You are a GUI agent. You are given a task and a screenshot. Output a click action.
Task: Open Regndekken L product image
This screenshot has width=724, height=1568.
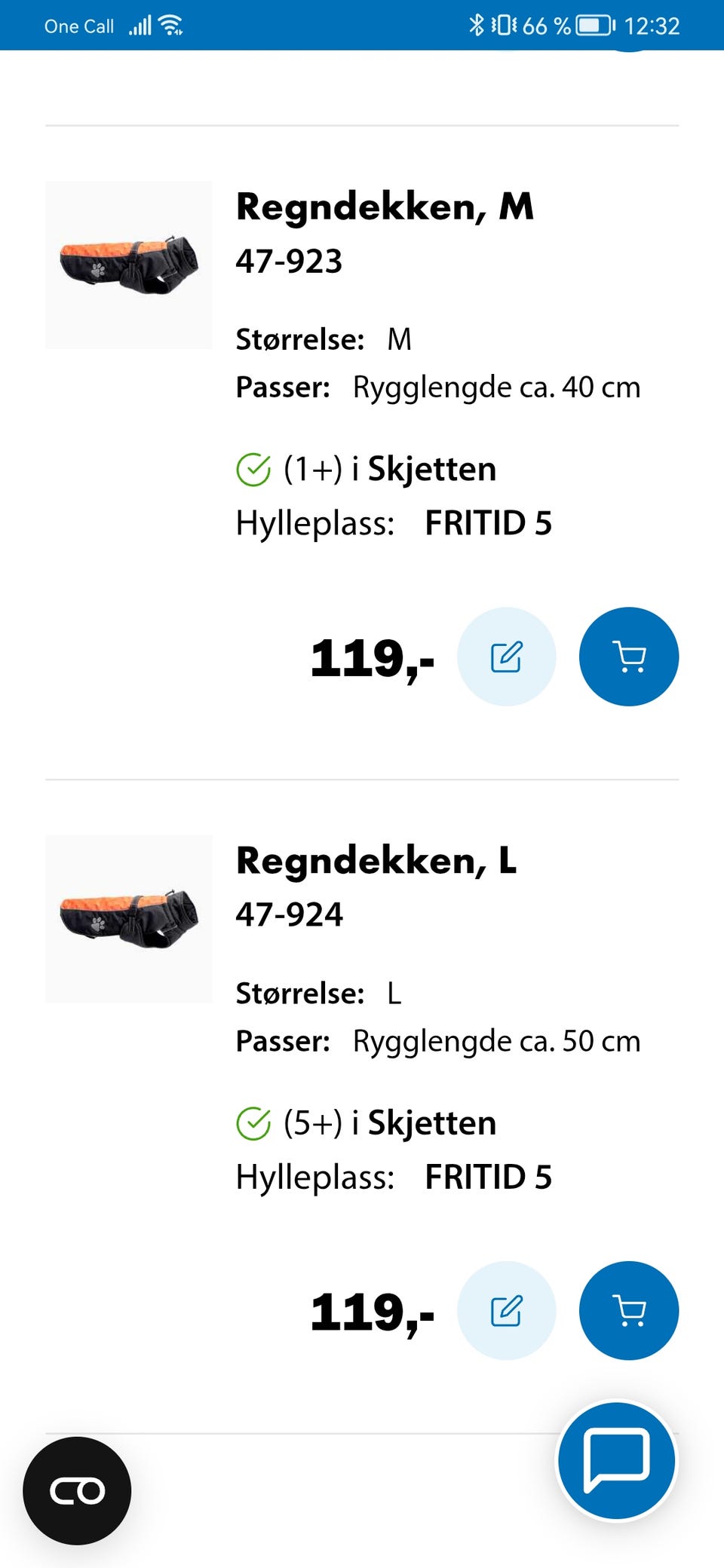tap(129, 918)
